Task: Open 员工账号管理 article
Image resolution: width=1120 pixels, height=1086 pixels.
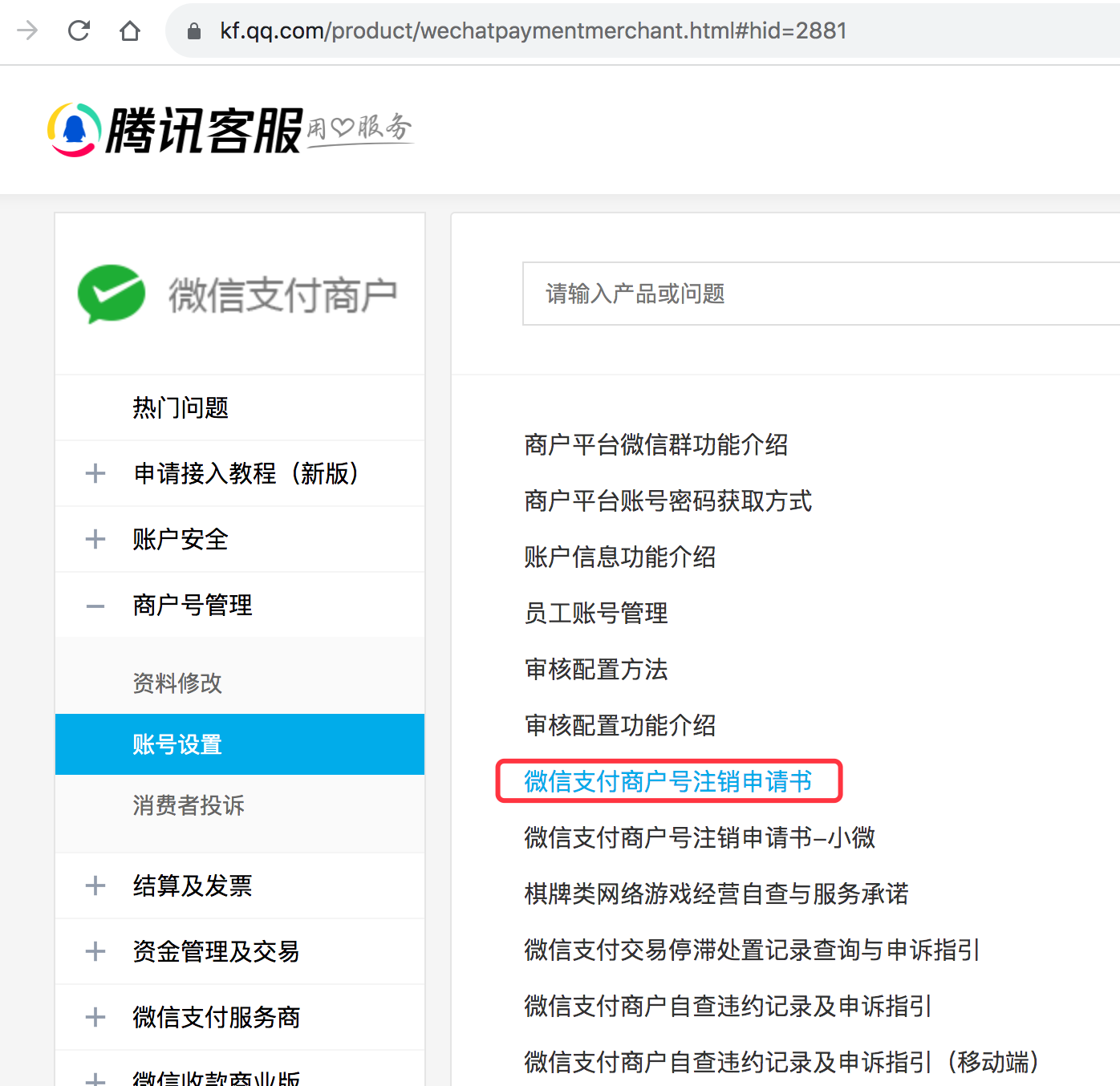Action: (x=596, y=613)
